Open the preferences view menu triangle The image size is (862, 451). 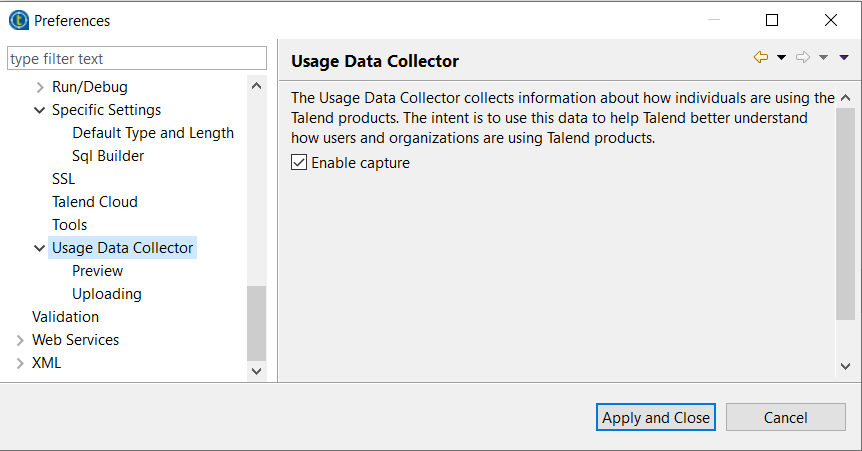coord(844,58)
